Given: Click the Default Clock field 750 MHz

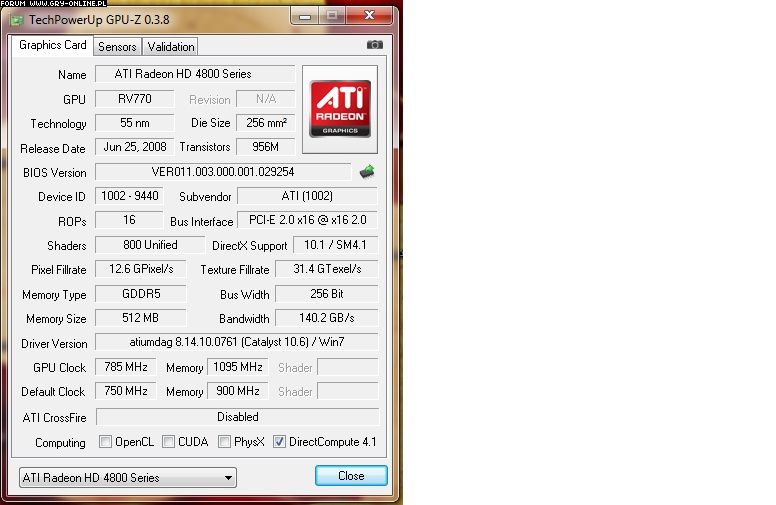Looking at the screenshot, I should click(126, 391).
